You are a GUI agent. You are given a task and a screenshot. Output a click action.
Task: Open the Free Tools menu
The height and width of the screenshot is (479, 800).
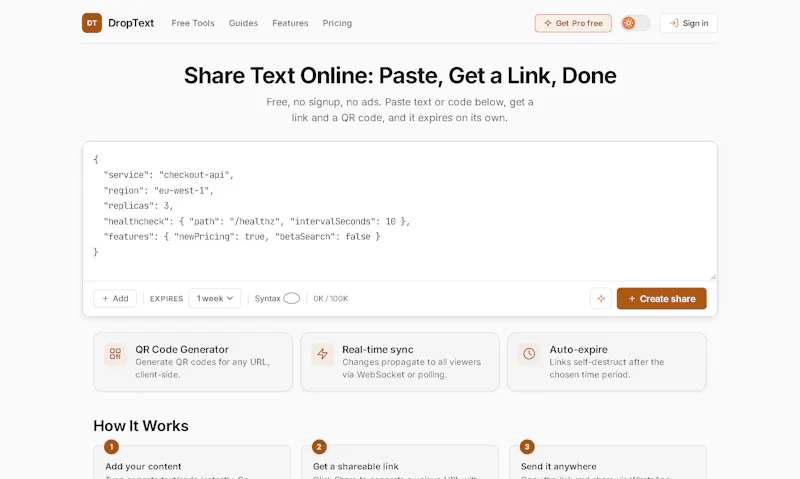193,23
